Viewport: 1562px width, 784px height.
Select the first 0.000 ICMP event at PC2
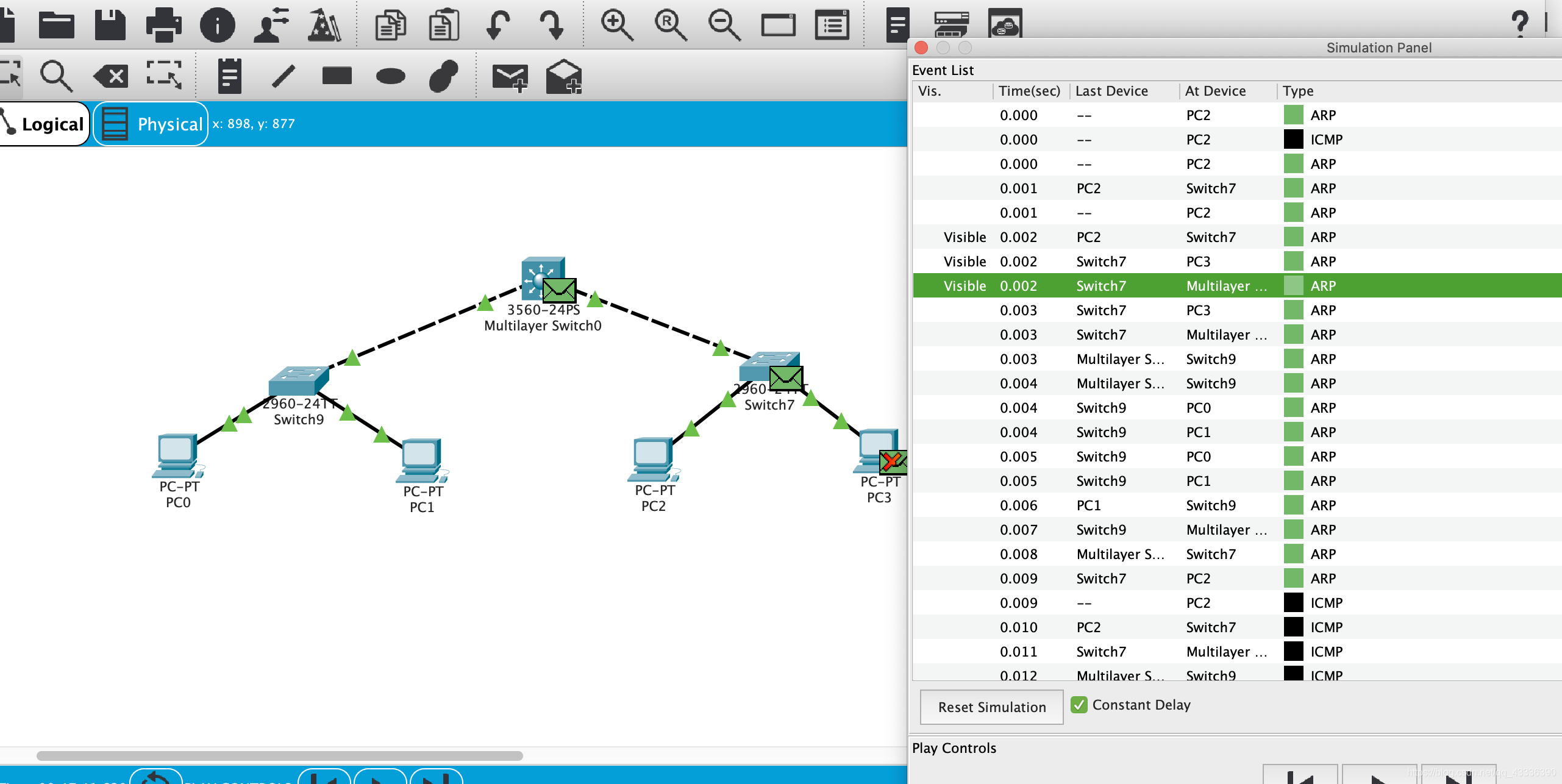click(1237, 140)
